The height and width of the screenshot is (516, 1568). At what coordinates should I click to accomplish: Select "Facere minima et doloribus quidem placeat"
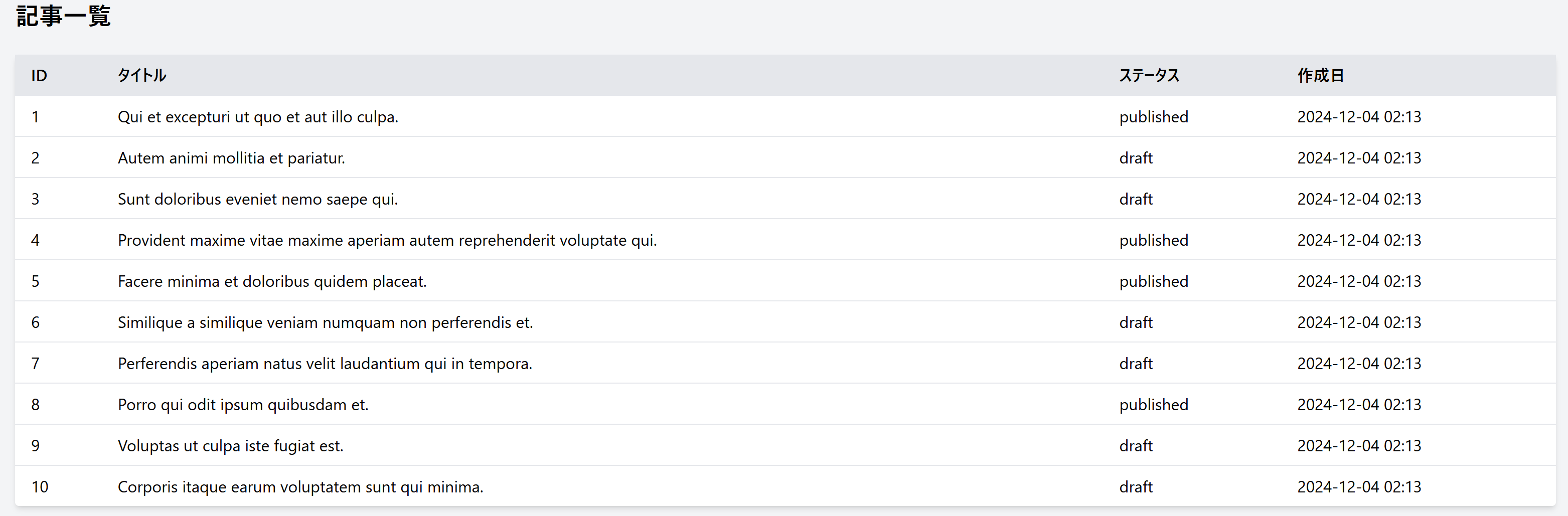(x=272, y=281)
